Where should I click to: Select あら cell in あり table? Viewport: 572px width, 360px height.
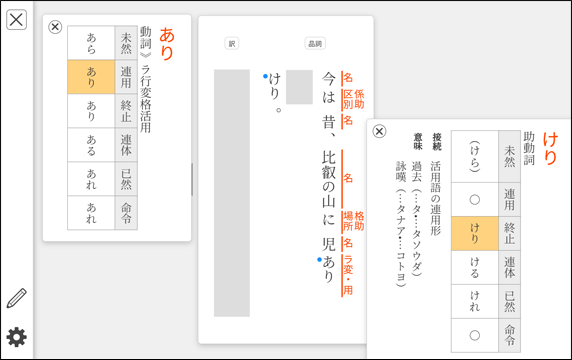(91, 43)
